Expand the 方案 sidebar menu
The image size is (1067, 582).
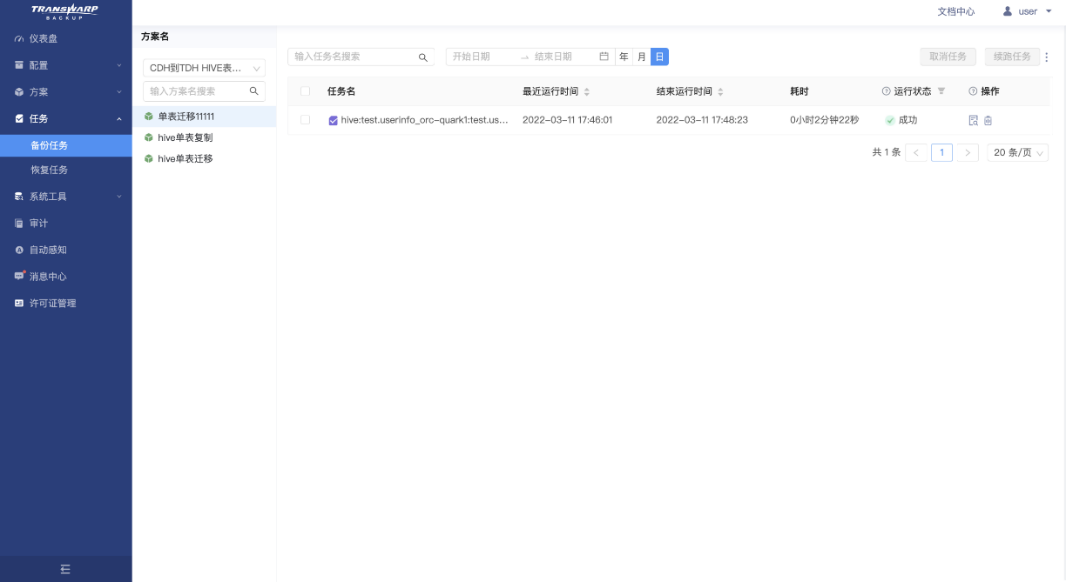tap(66, 92)
